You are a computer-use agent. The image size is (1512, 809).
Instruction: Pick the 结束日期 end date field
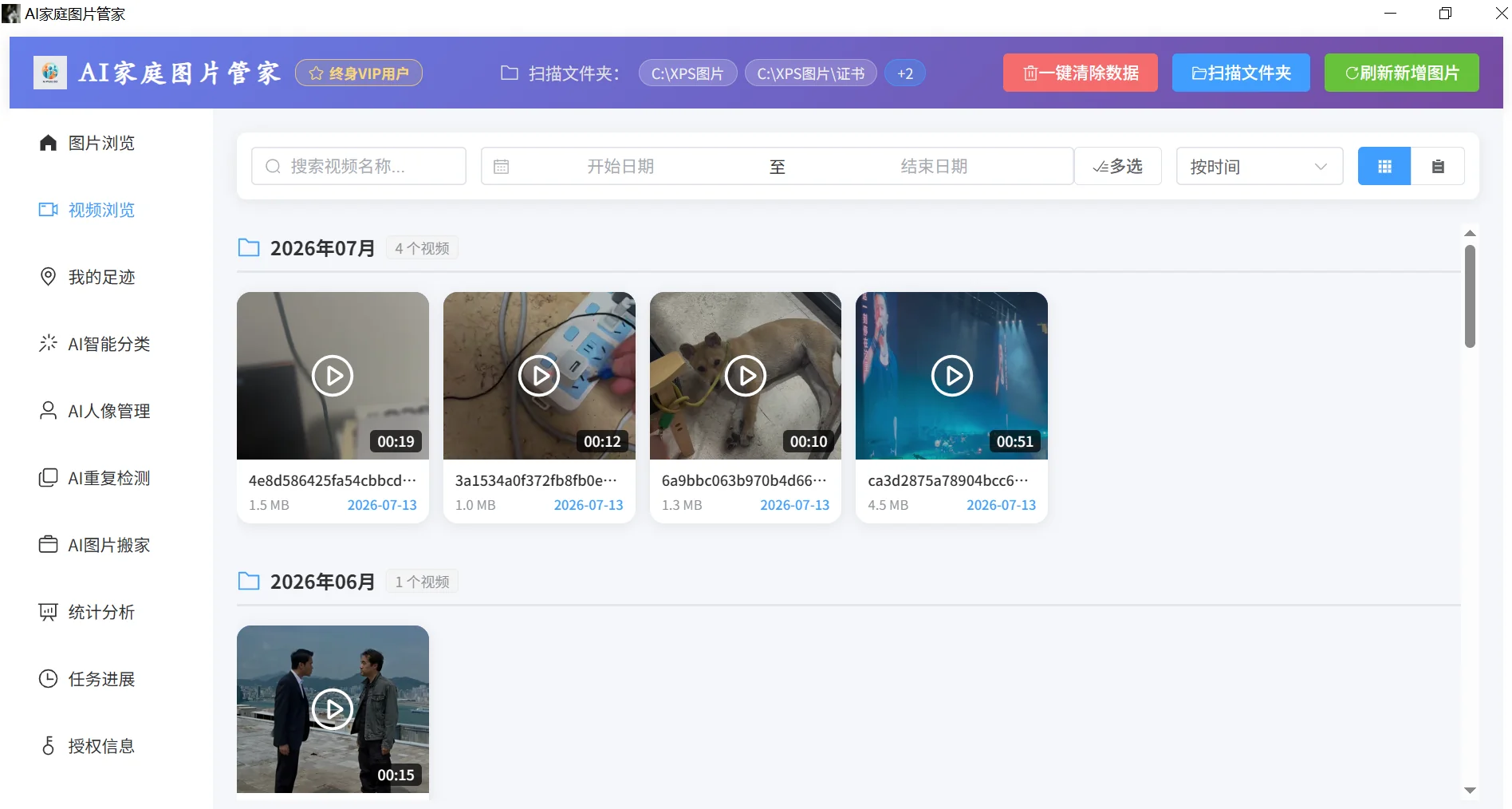click(934, 166)
